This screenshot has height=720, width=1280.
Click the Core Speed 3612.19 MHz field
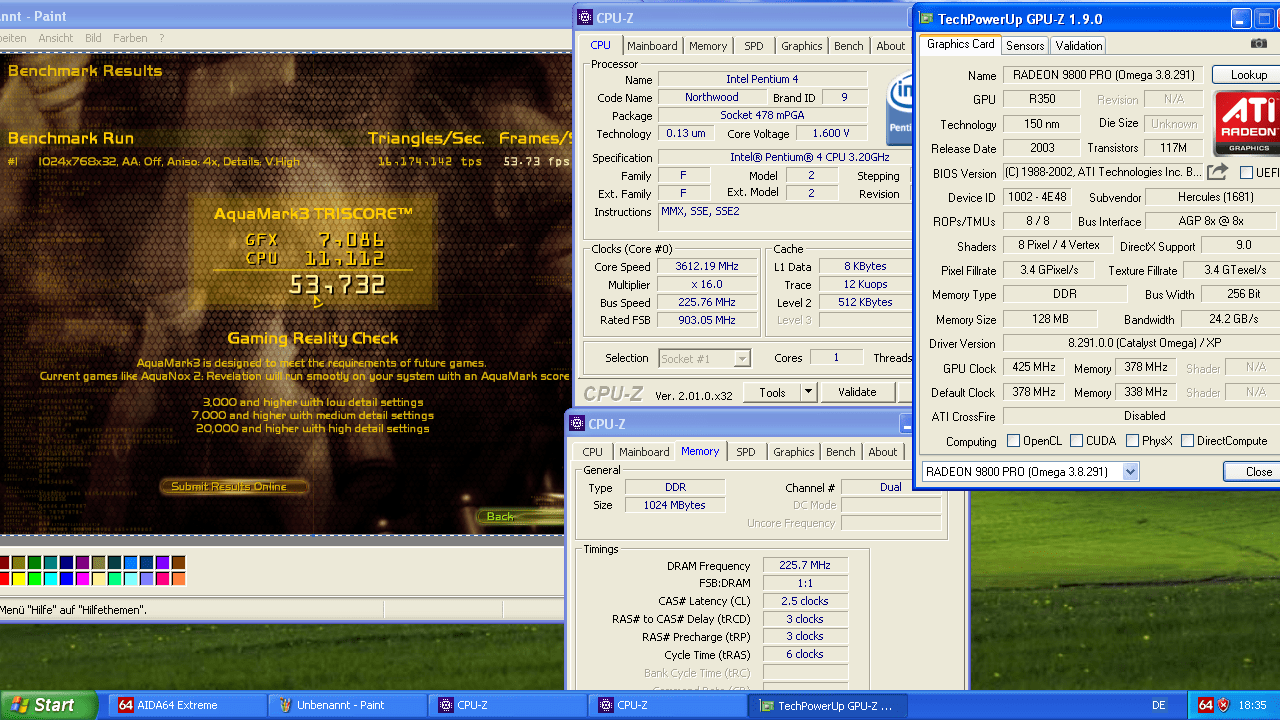(x=708, y=267)
